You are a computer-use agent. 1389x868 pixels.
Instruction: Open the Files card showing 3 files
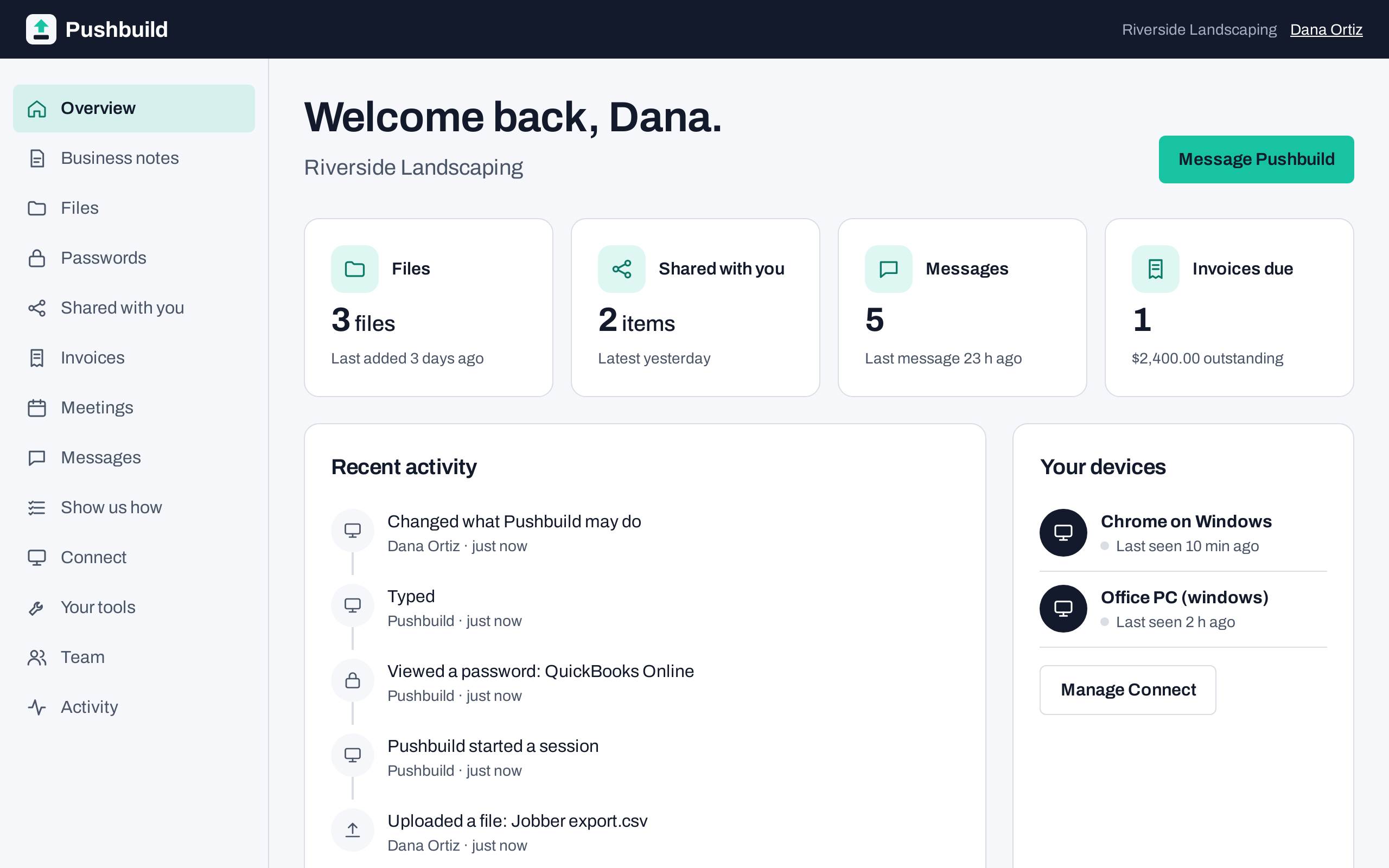[x=429, y=308]
